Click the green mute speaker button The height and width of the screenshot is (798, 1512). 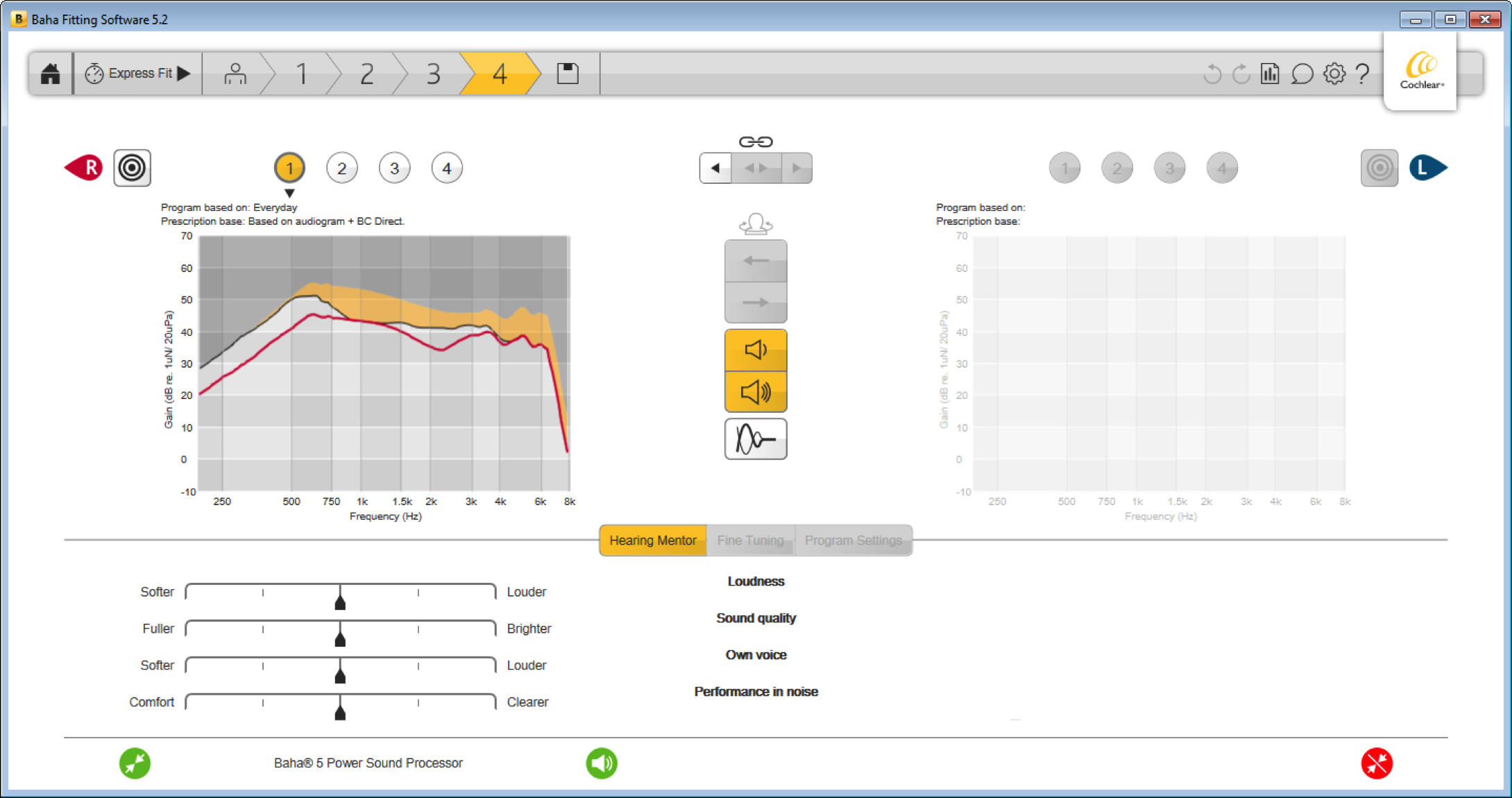click(602, 763)
